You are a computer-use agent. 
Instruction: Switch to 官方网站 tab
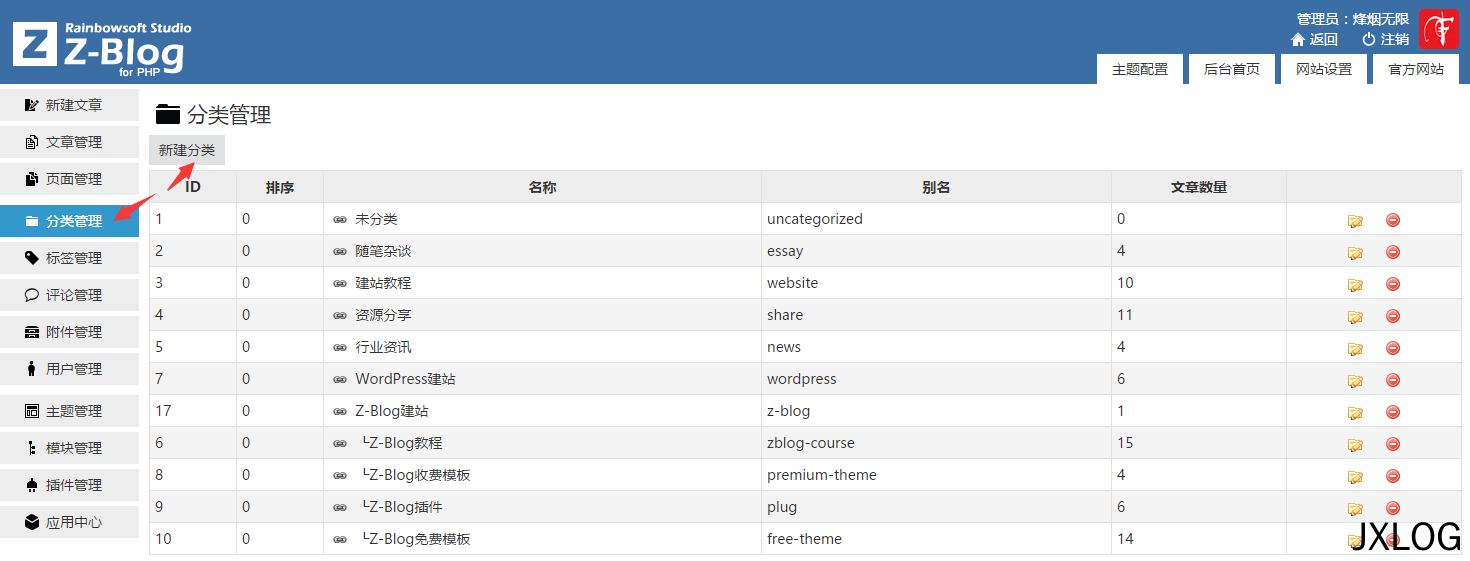(1416, 69)
